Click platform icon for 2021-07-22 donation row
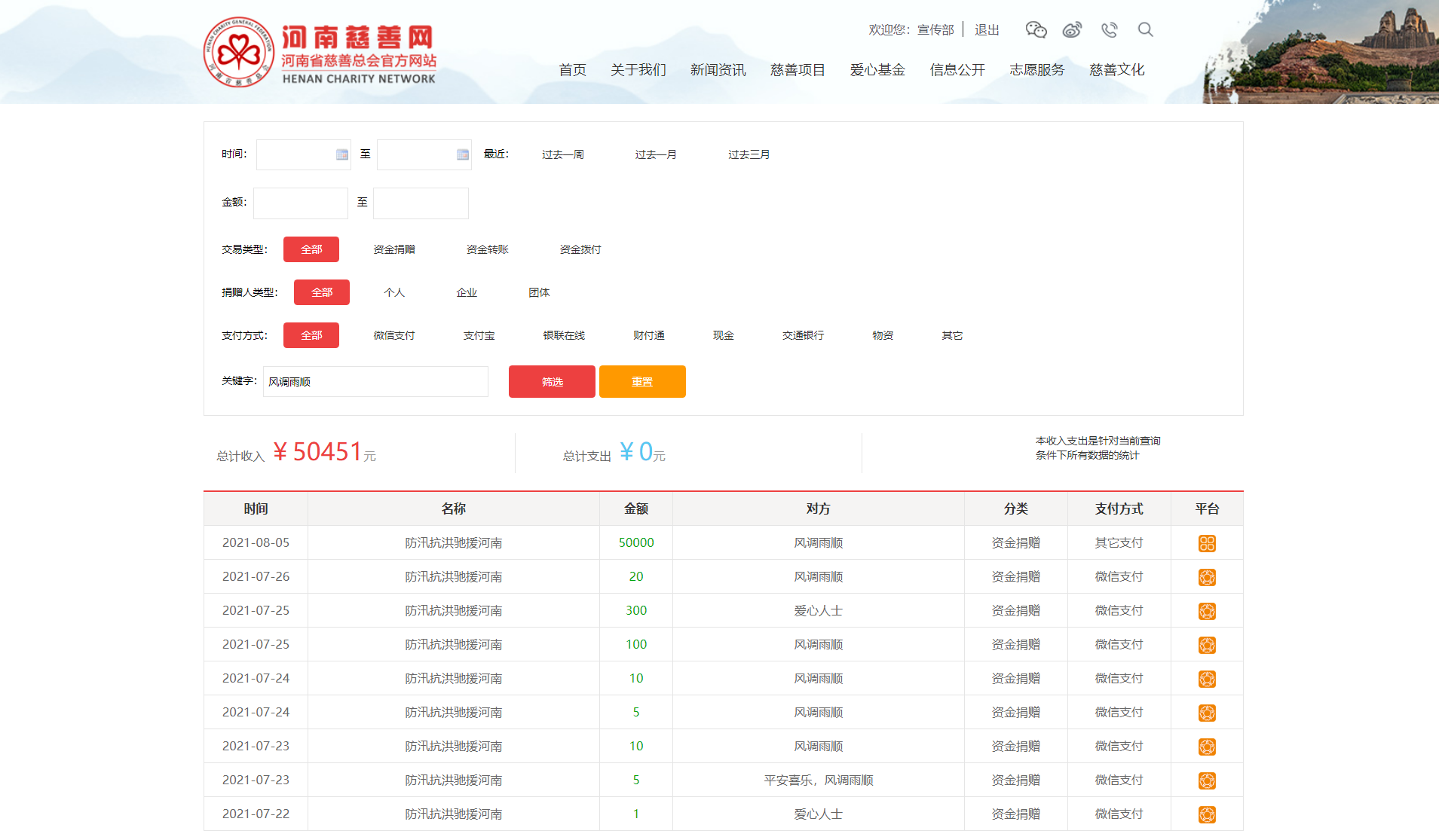 click(1206, 814)
